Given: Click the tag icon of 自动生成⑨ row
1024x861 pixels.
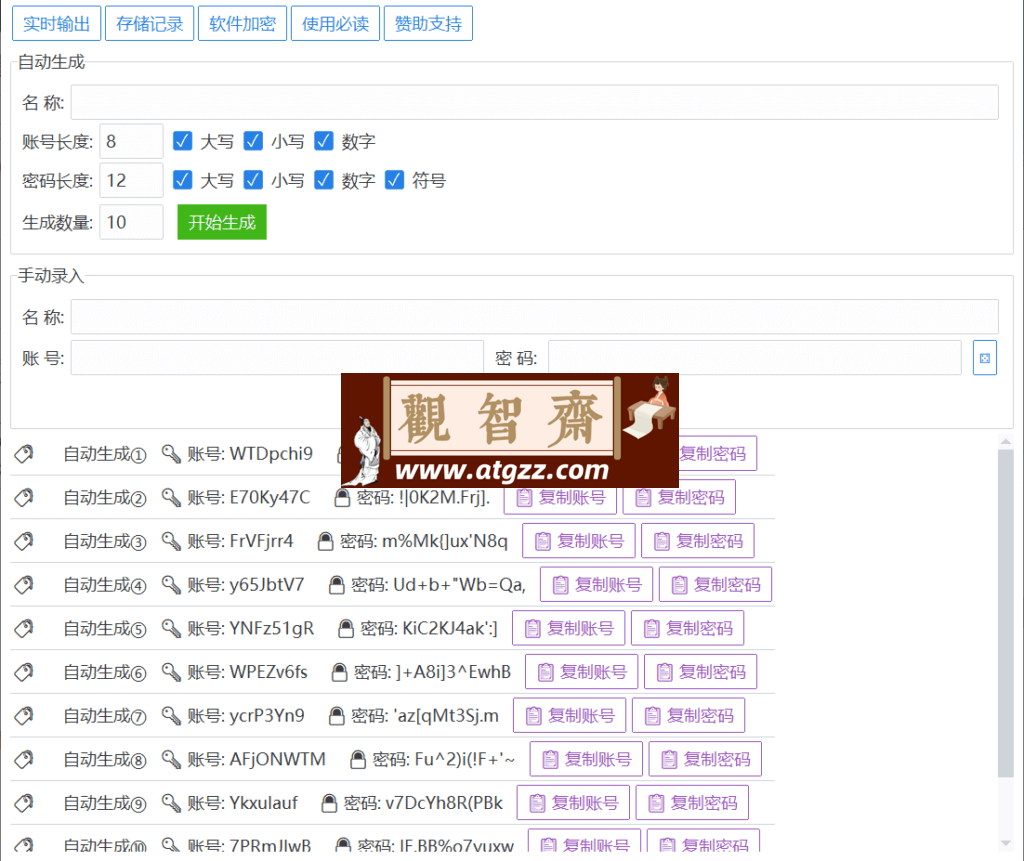Looking at the screenshot, I should [24, 803].
